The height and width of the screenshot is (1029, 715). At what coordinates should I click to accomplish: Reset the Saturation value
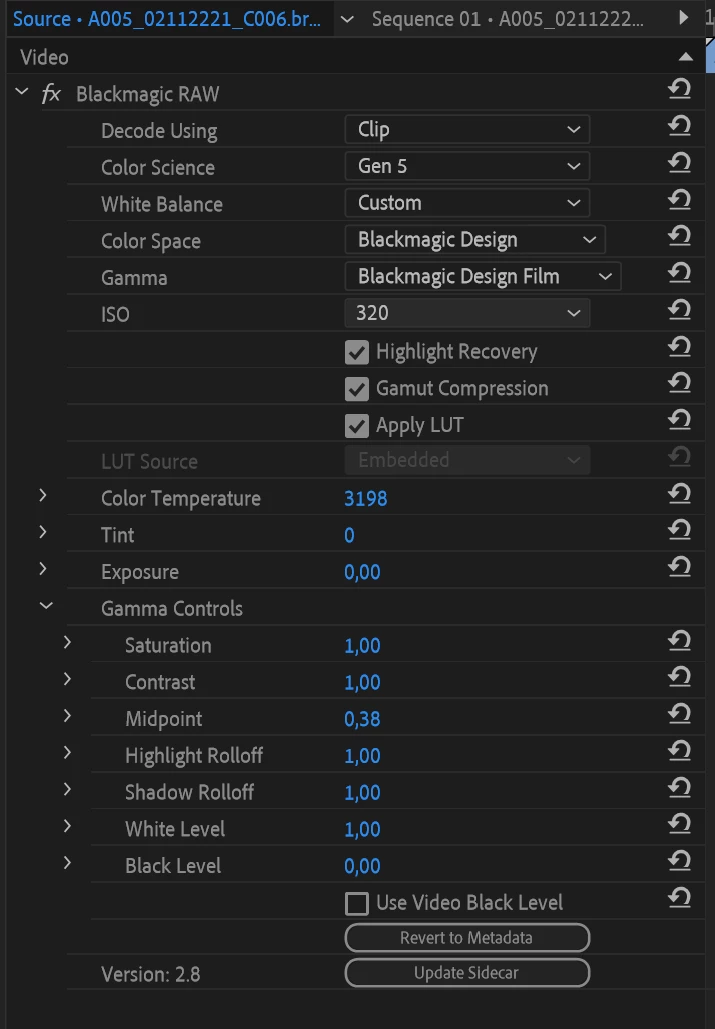click(x=680, y=640)
